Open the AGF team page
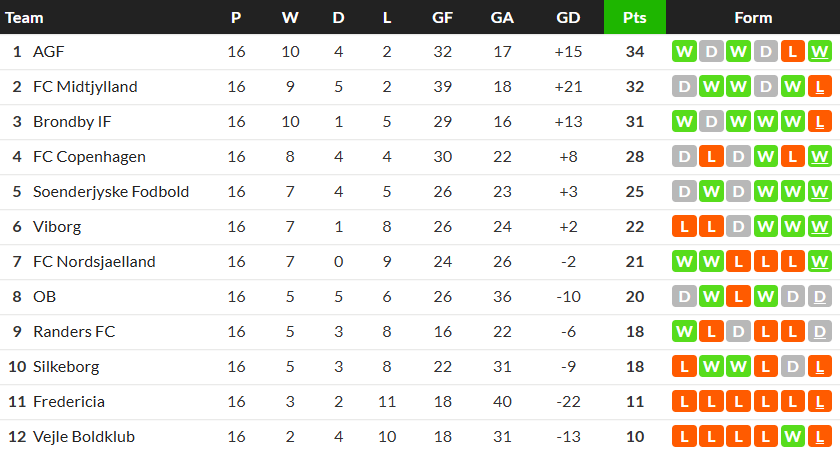This screenshot has height=462, width=840. click(48, 52)
